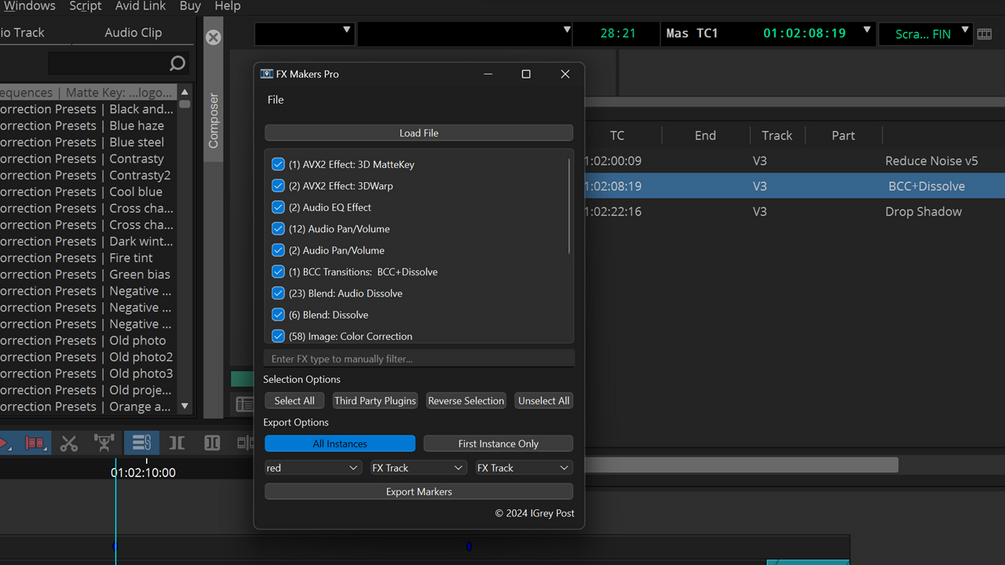This screenshot has width=1005, height=565.
Task: Click the effects panel search field
Action: pyautogui.click(x=118, y=63)
